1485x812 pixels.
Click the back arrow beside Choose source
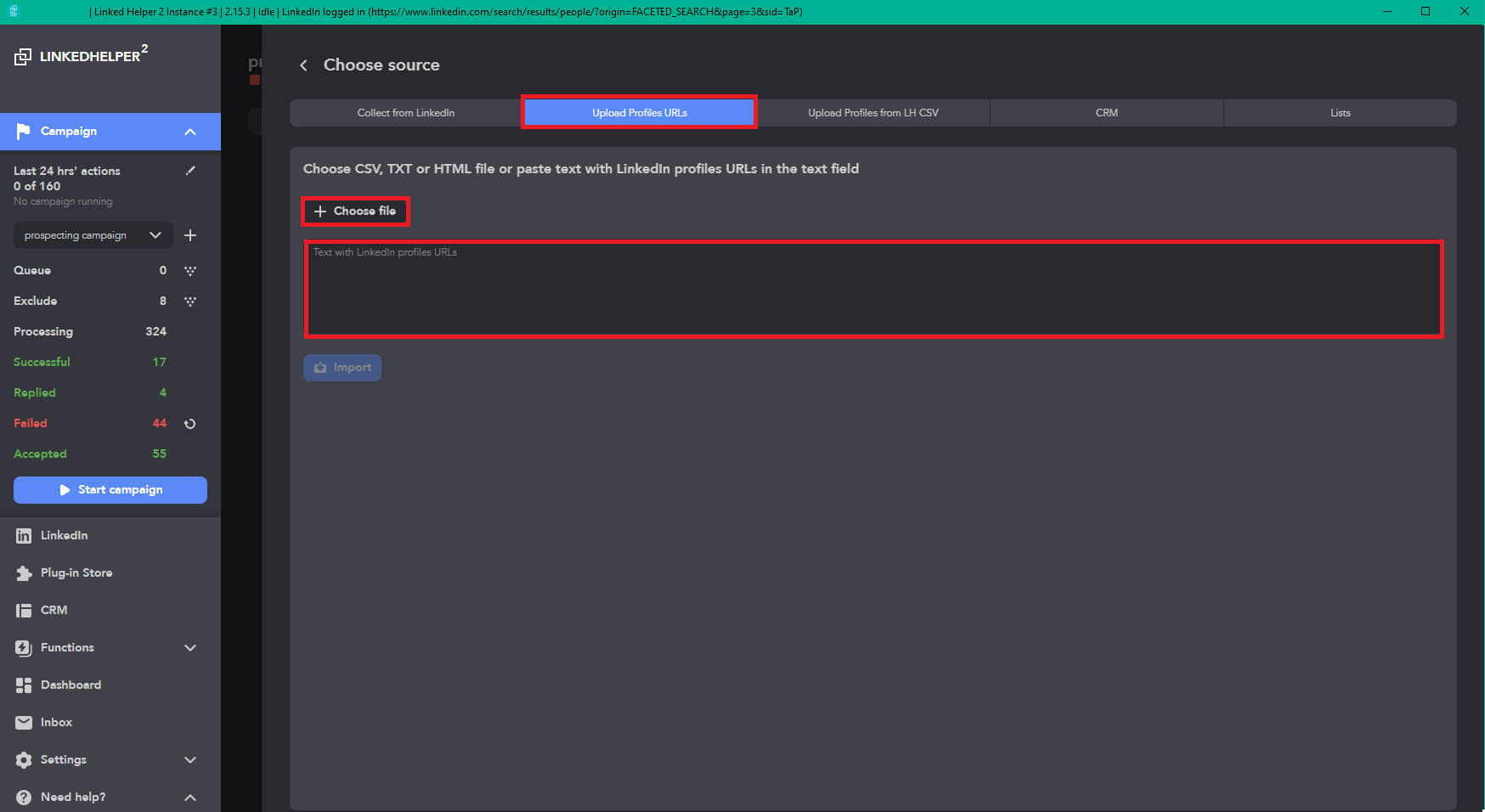303,65
